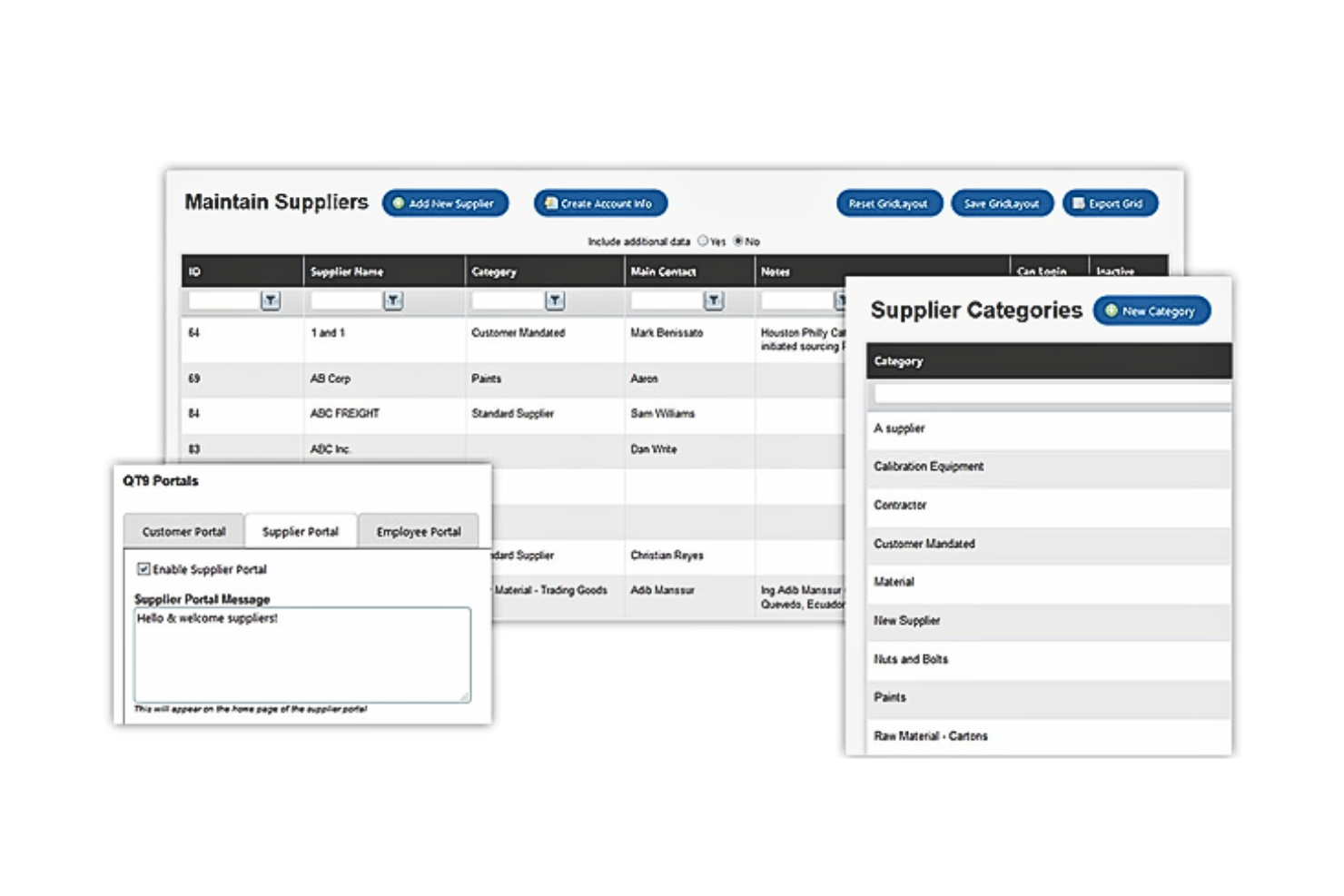Select the Yes radio for additional data
This screenshot has width=1344, height=896.
click(x=703, y=241)
